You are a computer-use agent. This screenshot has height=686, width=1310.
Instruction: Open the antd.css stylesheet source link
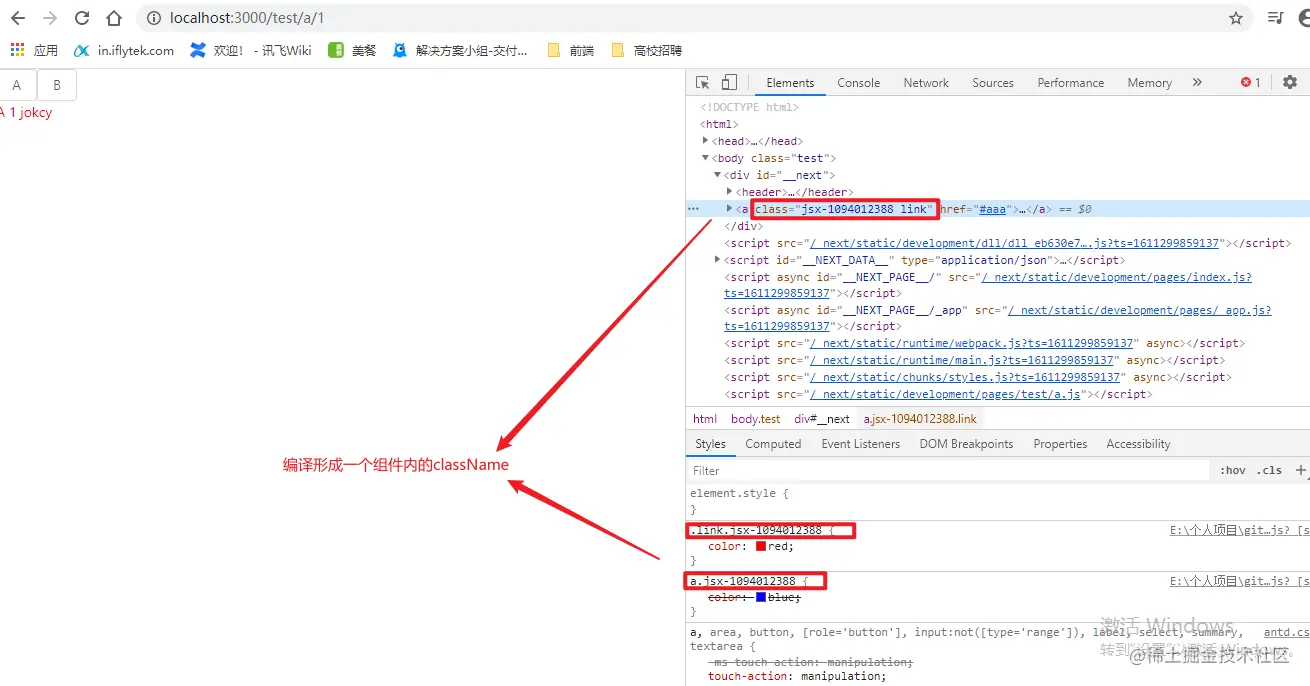1286,632
